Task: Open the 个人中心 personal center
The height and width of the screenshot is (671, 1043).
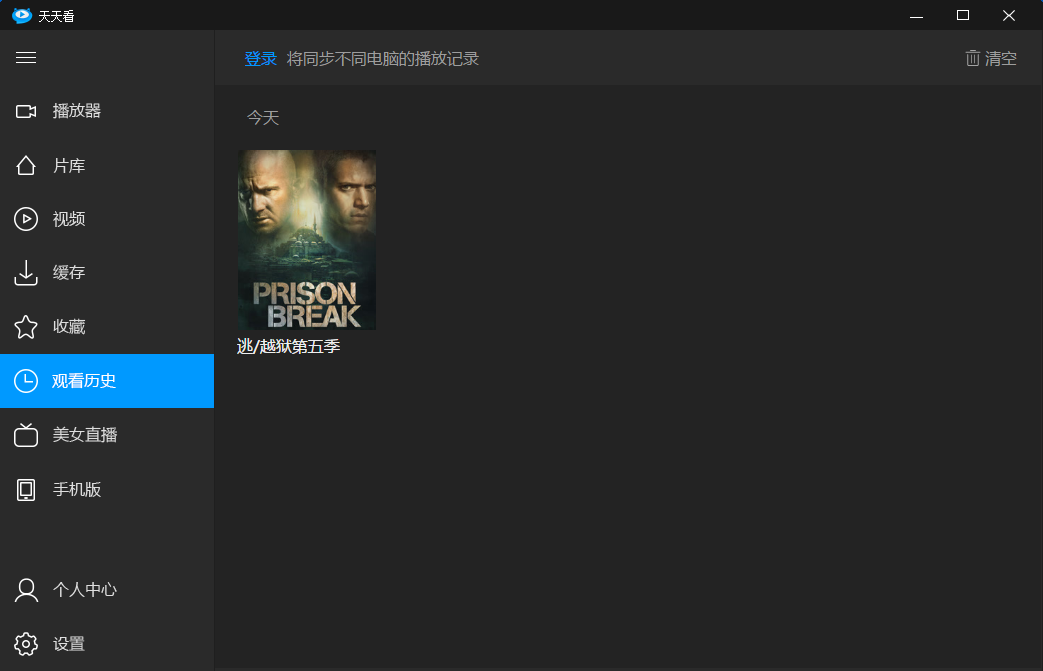Action: 78,590
